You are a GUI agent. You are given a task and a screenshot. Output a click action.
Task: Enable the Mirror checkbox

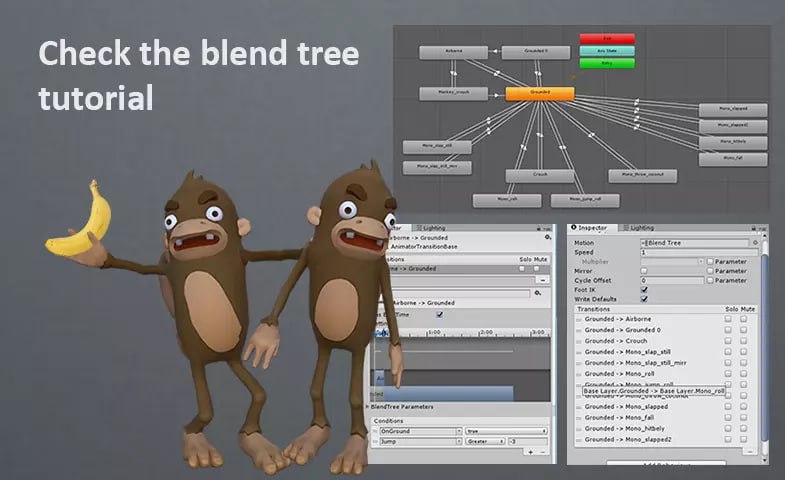click(x=644, y=271)
